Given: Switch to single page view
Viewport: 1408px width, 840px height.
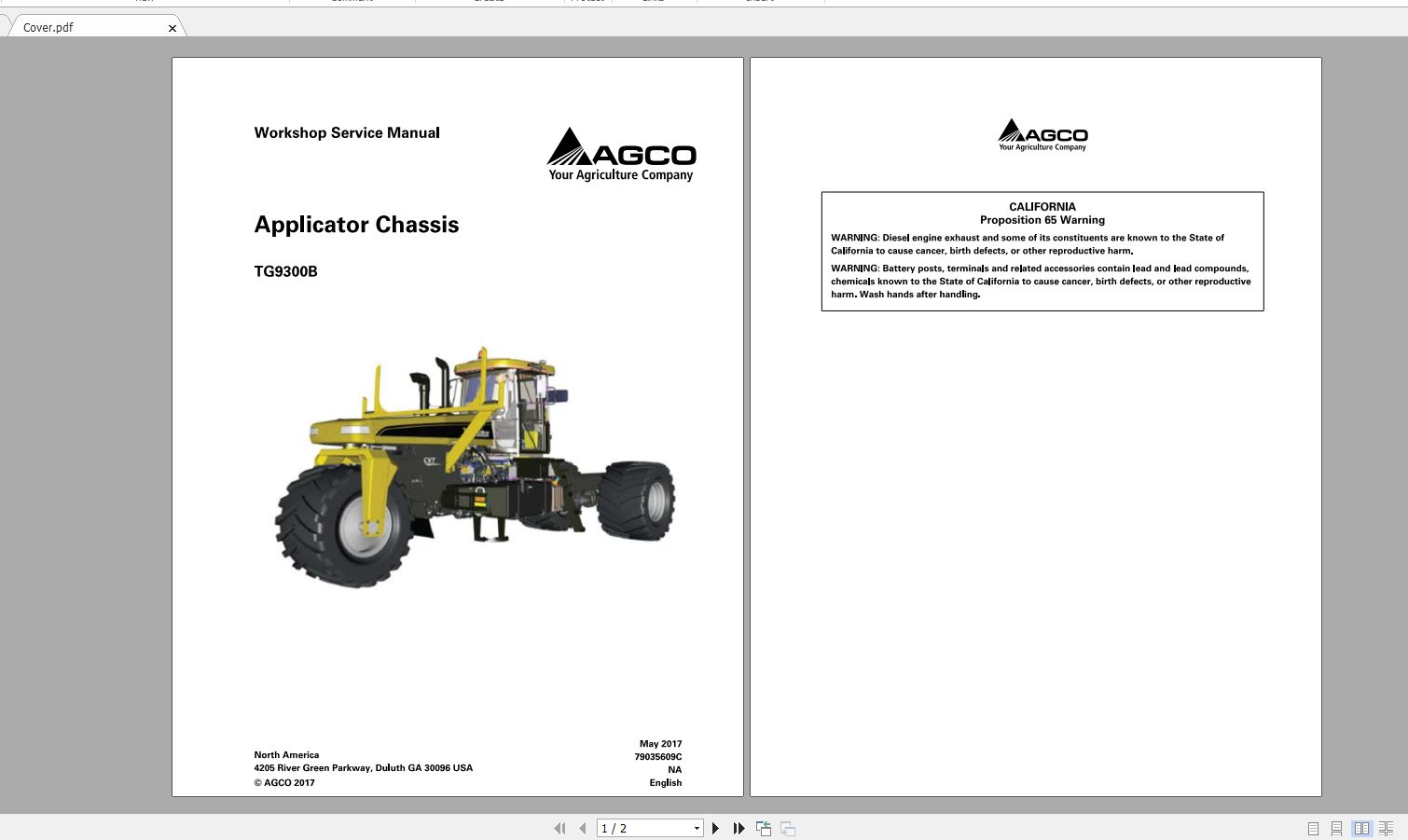Looking at the screenshot, I should click(x=1313, y=828).
